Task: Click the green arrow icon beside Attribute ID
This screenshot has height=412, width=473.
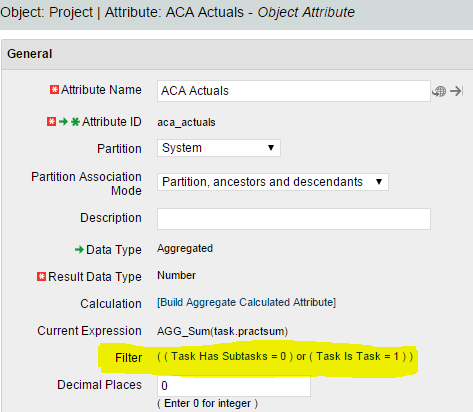Action: pyautogui.click(x=63, y=122)
